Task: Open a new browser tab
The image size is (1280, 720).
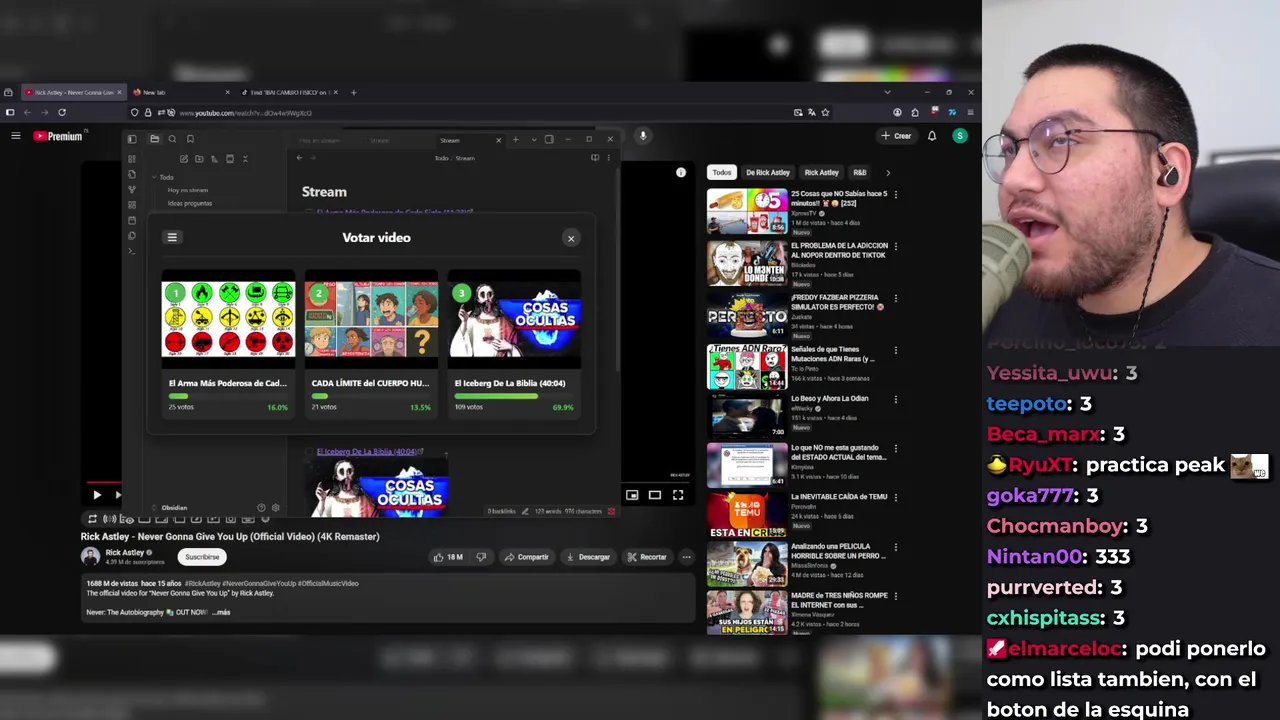Action: 353,92
